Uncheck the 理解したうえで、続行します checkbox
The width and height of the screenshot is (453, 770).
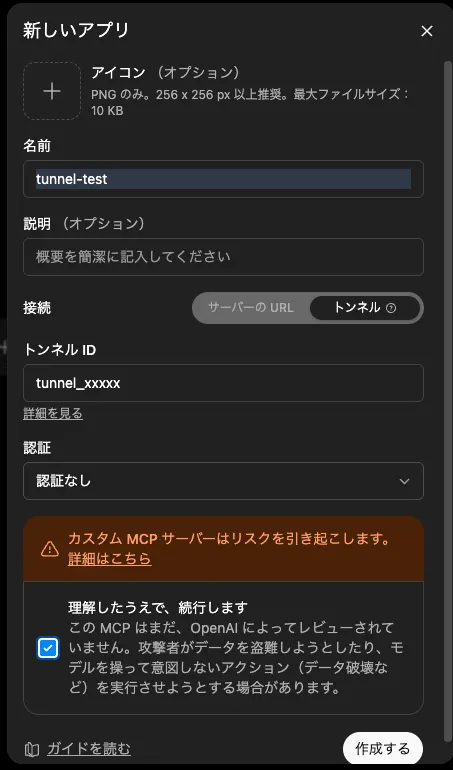tap(48, 648)
